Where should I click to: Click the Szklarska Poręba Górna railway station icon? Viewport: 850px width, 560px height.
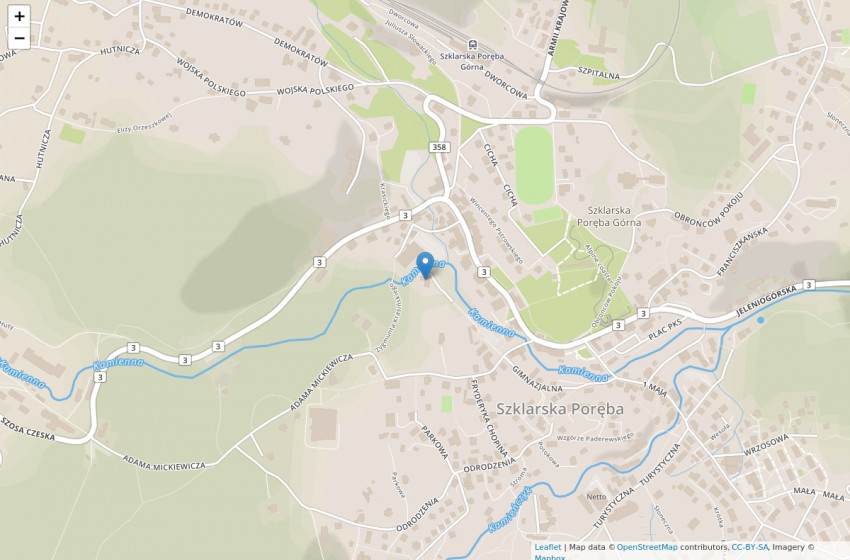click(472, 45)
